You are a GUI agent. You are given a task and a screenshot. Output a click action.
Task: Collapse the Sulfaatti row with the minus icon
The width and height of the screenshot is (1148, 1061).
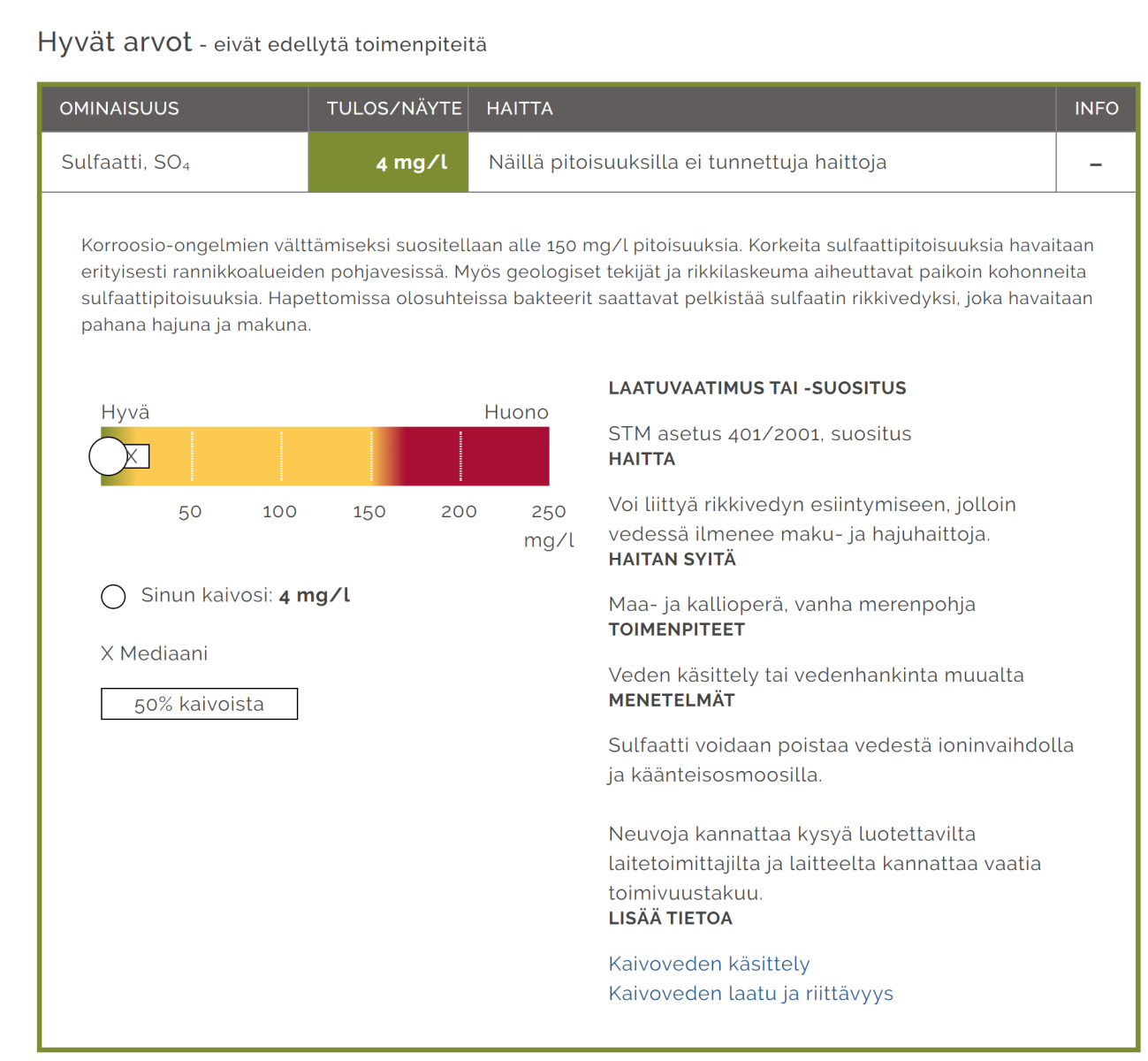1095,164
